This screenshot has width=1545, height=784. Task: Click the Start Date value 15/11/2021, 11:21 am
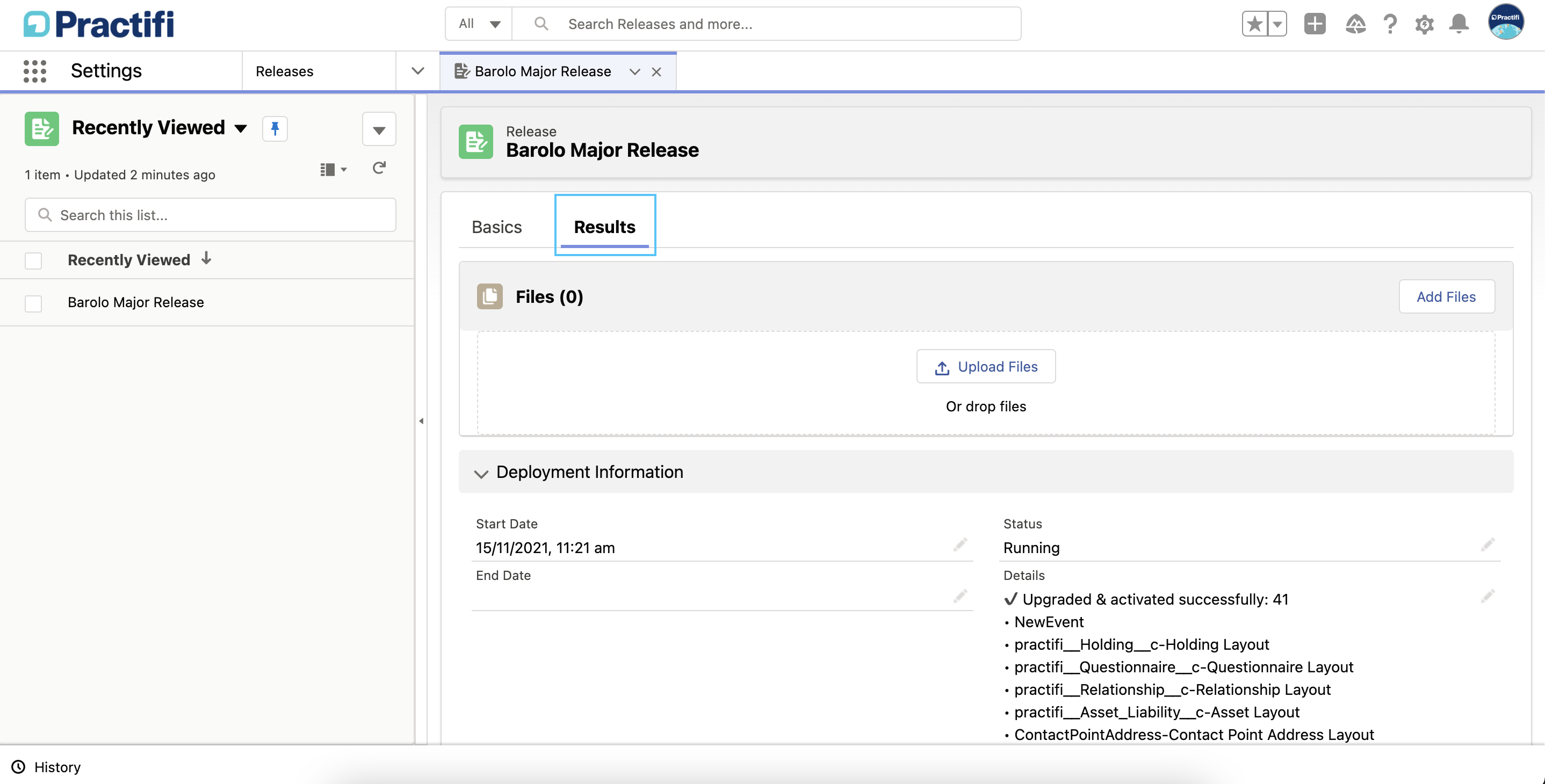[x=545, y=547]
